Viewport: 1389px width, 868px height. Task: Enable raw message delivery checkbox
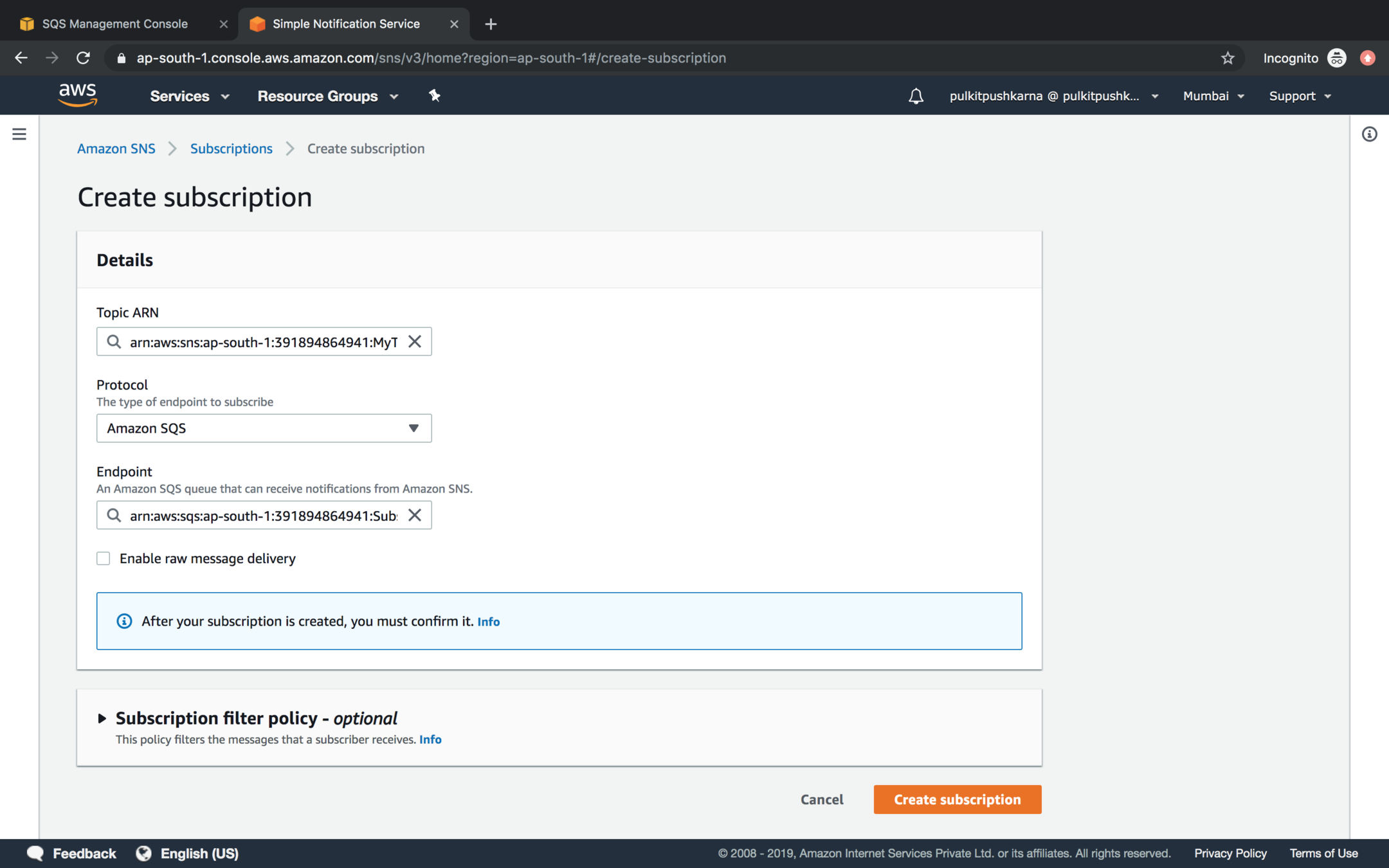click(104, 558)
